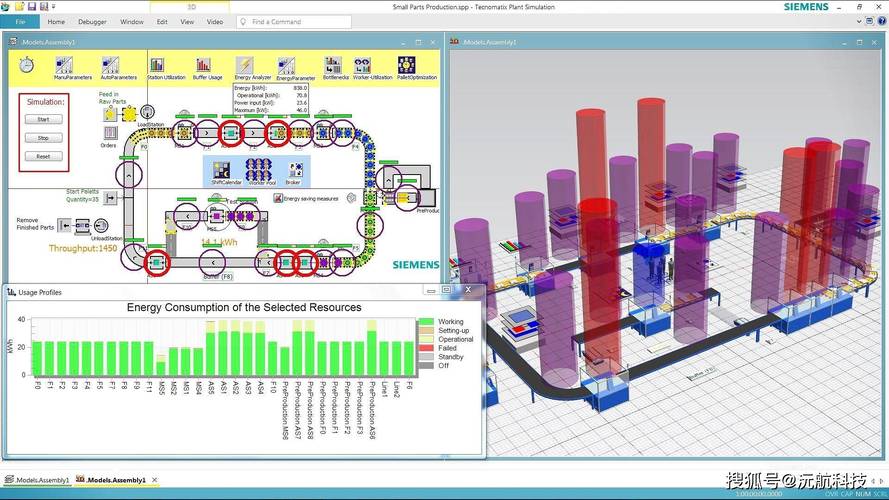Open the Edit ribbon tab

click(162, 22)
